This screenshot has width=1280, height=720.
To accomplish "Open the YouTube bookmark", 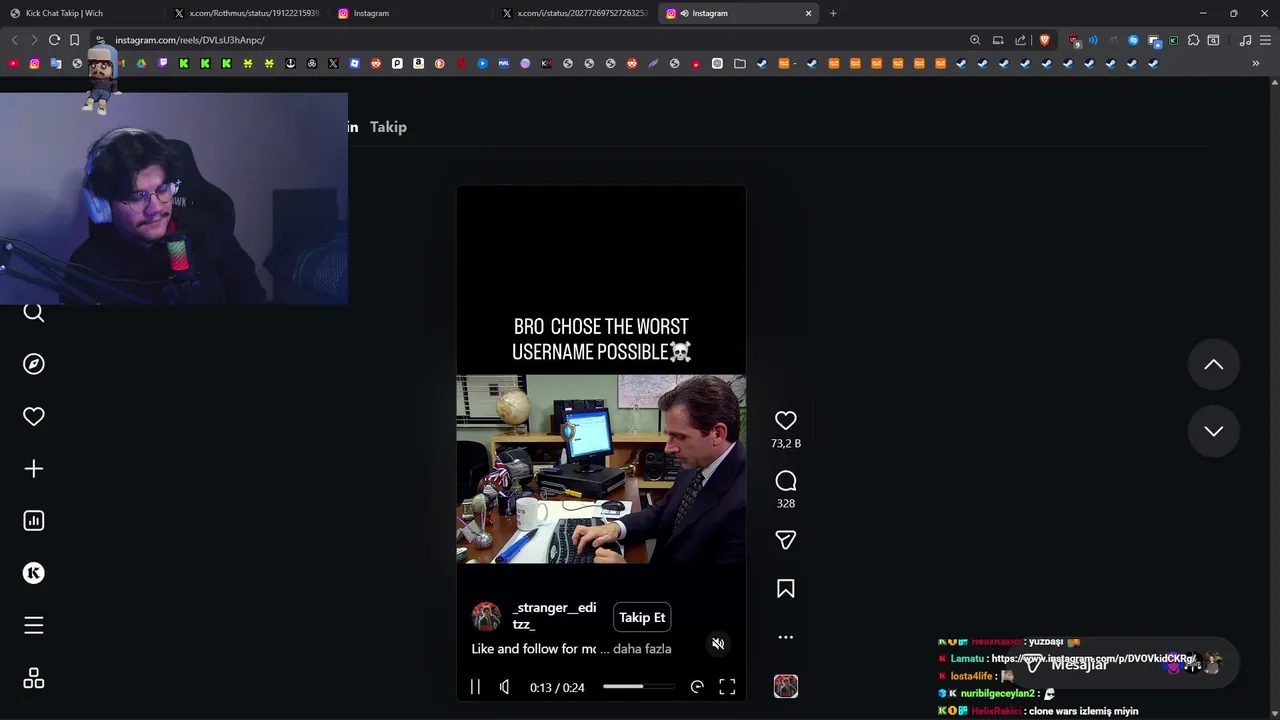I will coord(13,63).
